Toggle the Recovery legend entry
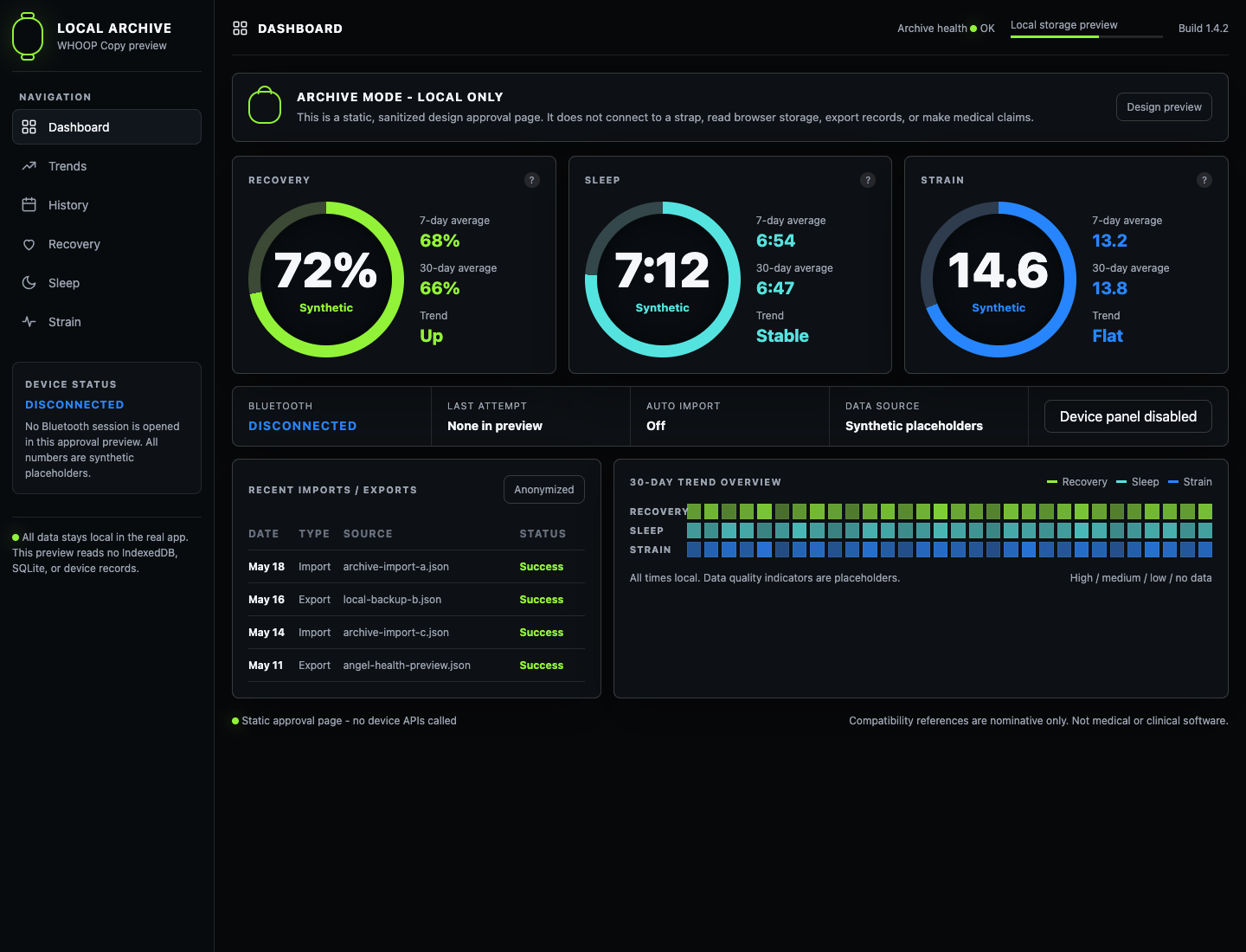The width and height of the screenshot is (1246, 952). (x=1077, y=482)
